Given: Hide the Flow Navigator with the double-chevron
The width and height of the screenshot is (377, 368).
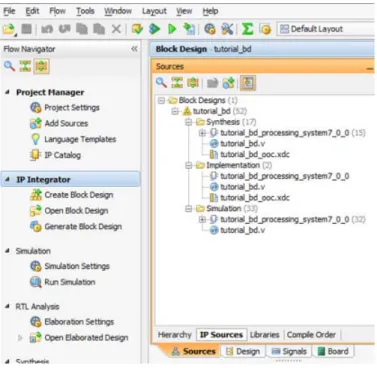Looking at the screenshot, I should (134, 49).
